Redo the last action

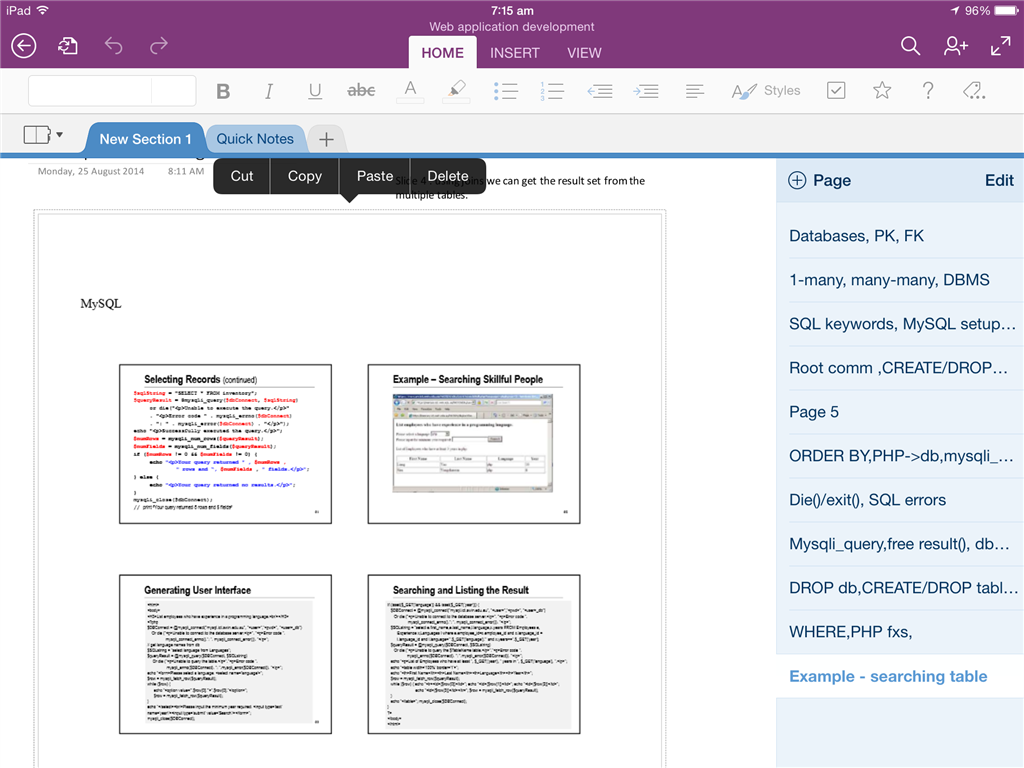[x=159, y=46]
